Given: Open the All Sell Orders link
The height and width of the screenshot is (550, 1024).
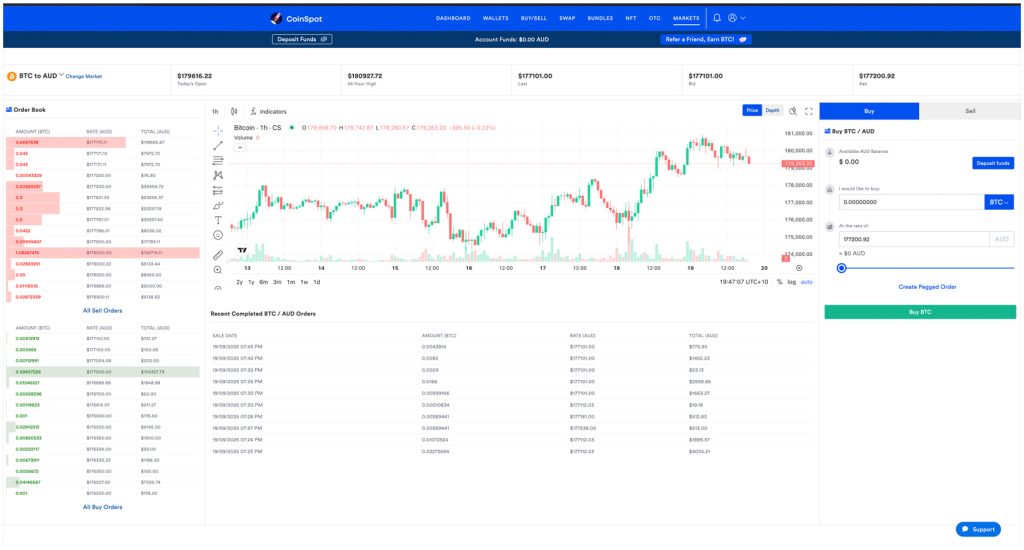Looking at the screenshot, I should pyautogui.click(x=102, y=311).
